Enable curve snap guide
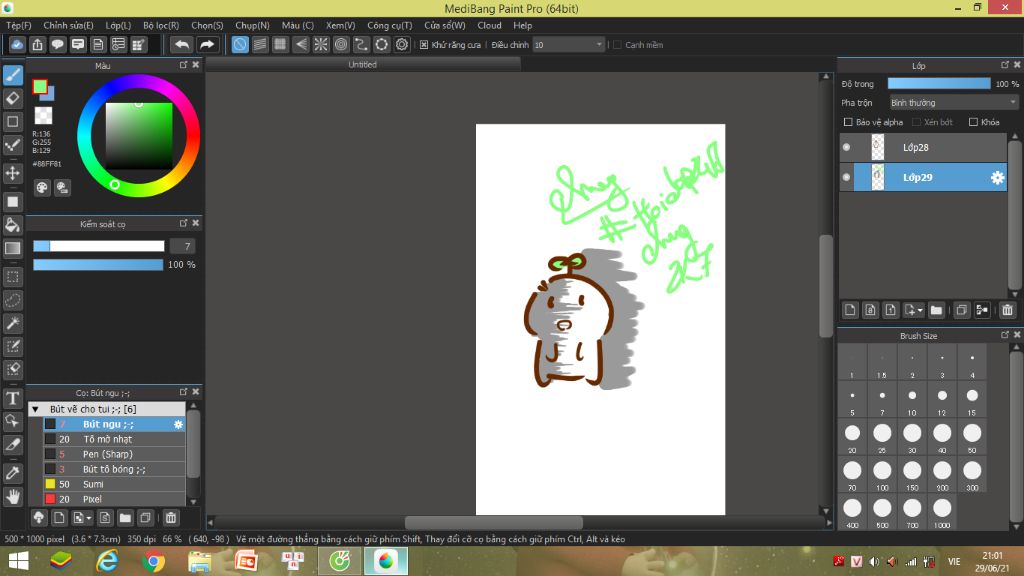This screenshot has width=1024, height=576. 361,44
